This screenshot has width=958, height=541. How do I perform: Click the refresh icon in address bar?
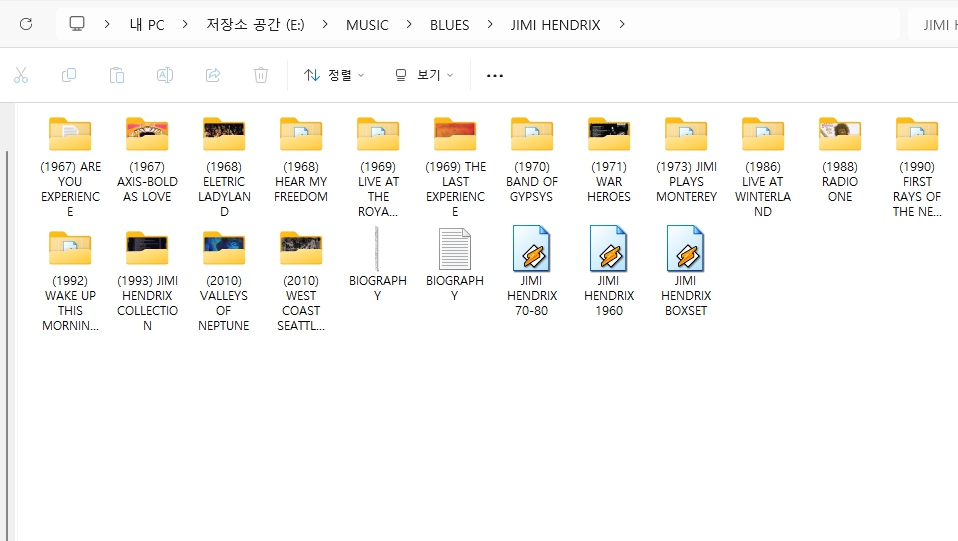pyautogui.click(x=26, y=24)
